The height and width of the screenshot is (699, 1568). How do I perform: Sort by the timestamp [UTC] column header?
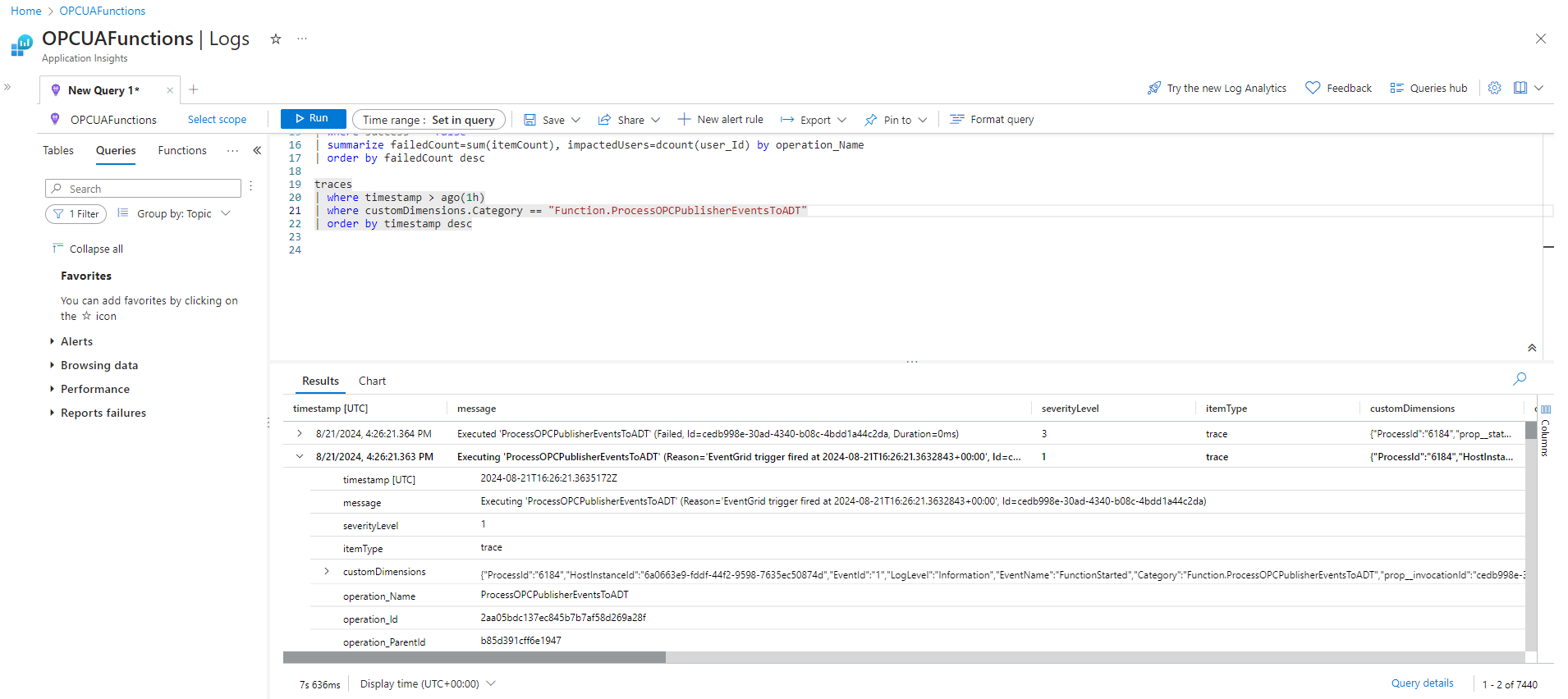pos(330,409)
